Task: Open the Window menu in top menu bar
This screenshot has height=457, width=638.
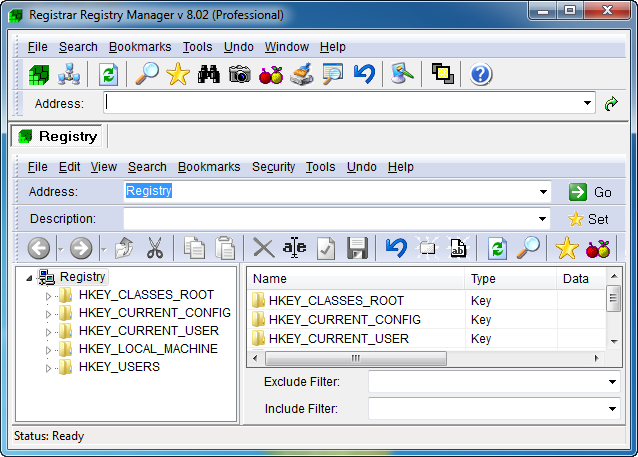Action: (286, 47)
